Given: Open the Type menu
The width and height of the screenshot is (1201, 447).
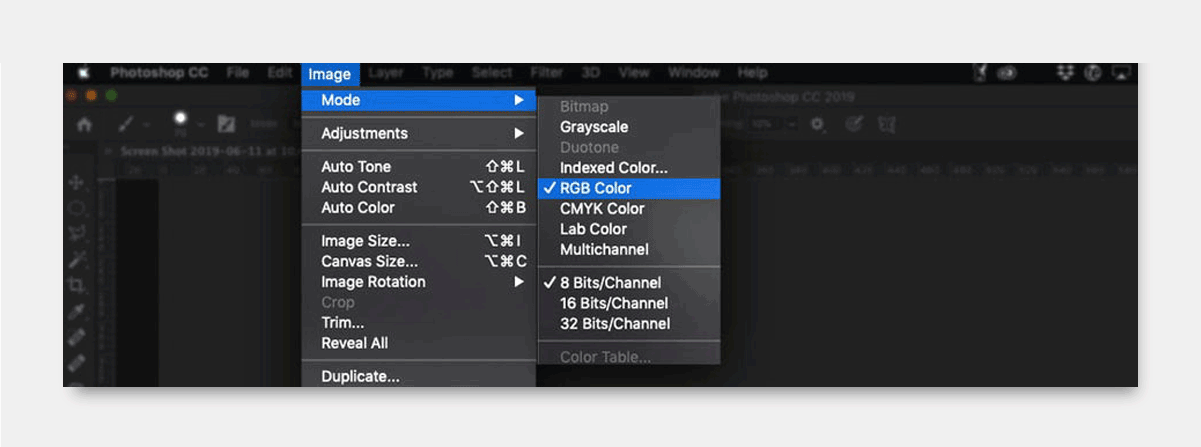Looking at the screenshot, I should click(438, 73).
